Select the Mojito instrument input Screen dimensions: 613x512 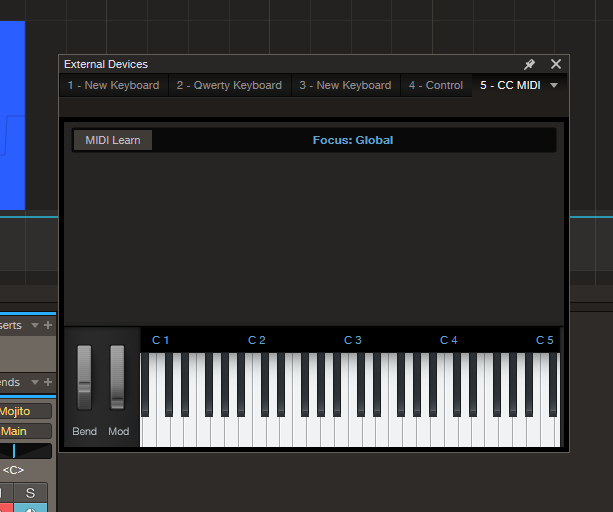pos(26,411)
